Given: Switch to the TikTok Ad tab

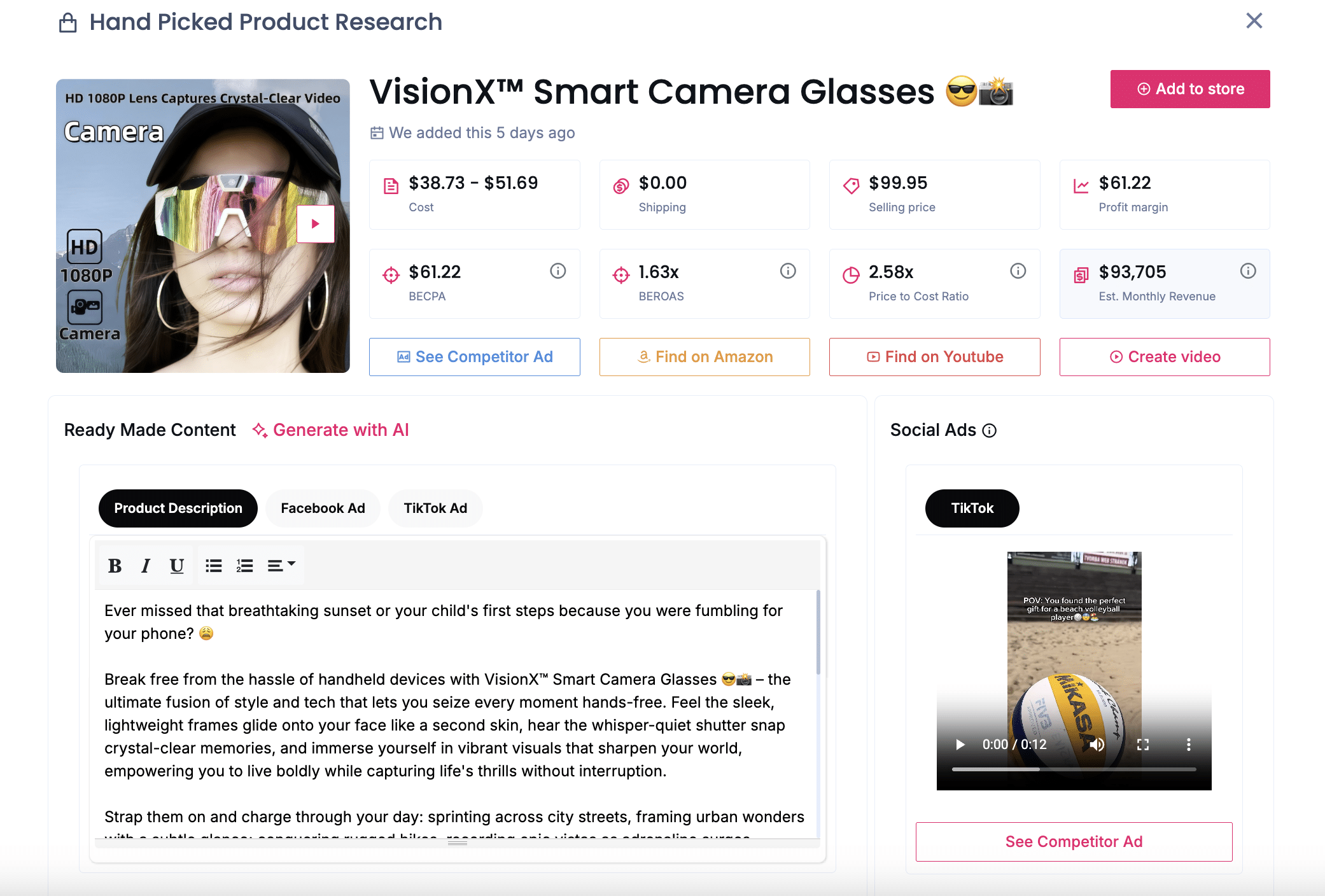Looking at the screenshot, I should tap(435, 508).
